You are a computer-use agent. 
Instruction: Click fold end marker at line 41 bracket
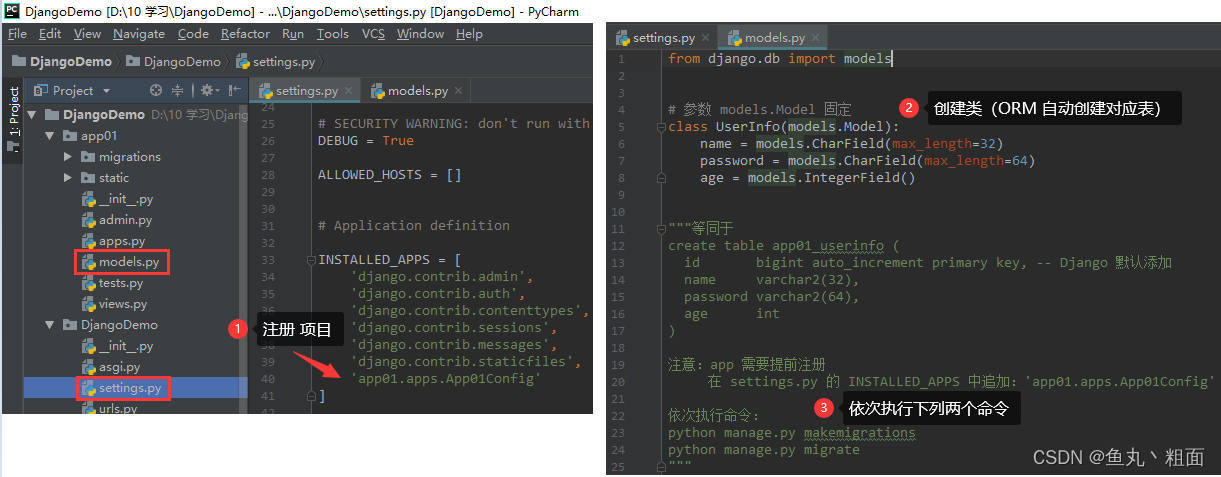coord(309,396)
